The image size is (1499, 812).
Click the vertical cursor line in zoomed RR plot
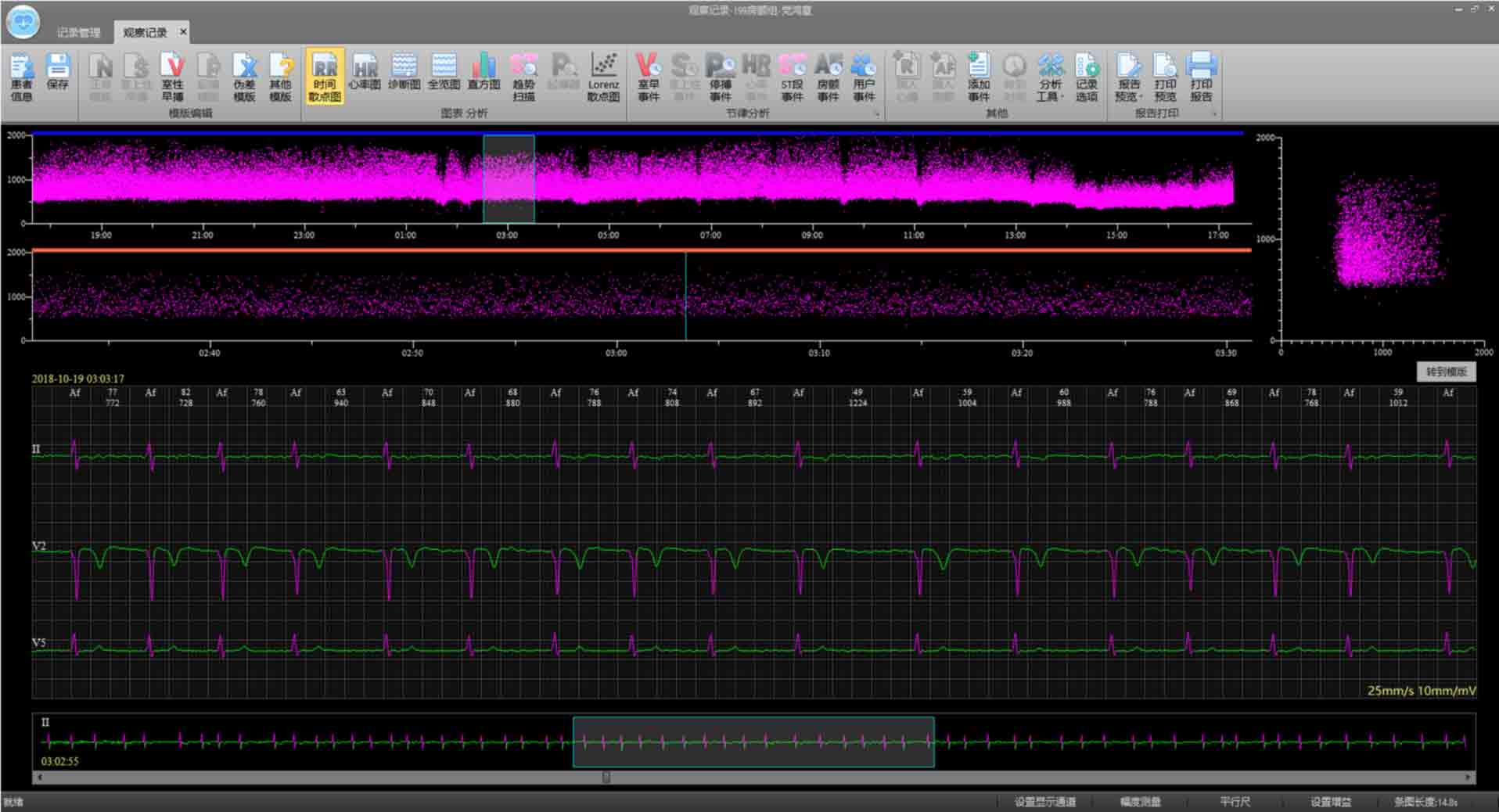685,296
